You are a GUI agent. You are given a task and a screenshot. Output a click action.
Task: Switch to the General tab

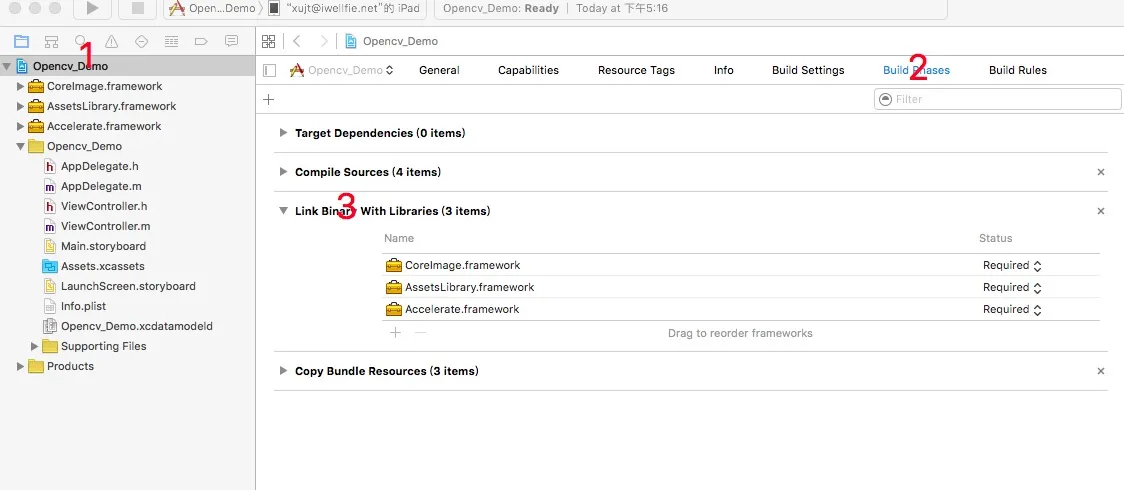point(439,70)
